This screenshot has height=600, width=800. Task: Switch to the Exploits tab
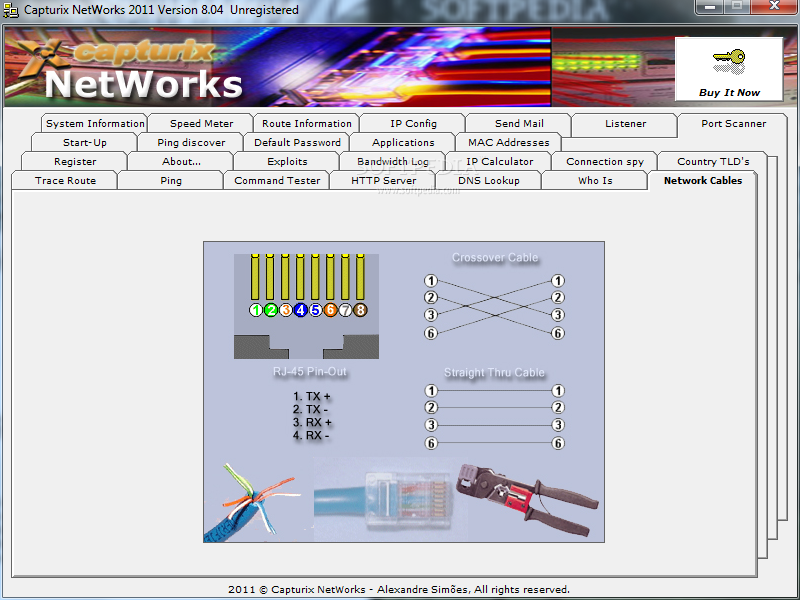coord(287,161)
